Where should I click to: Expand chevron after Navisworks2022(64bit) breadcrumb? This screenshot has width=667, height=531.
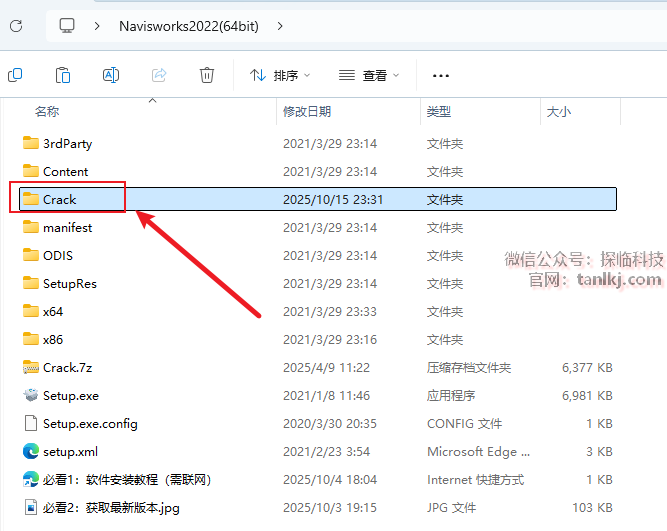click(279, 25)
